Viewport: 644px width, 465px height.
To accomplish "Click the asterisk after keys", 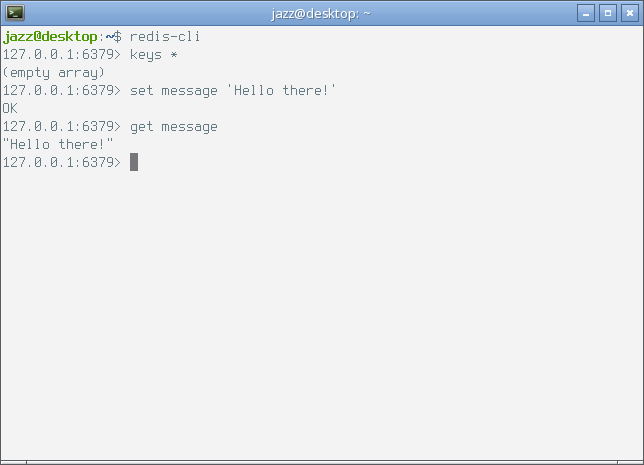I will (174, 55).
